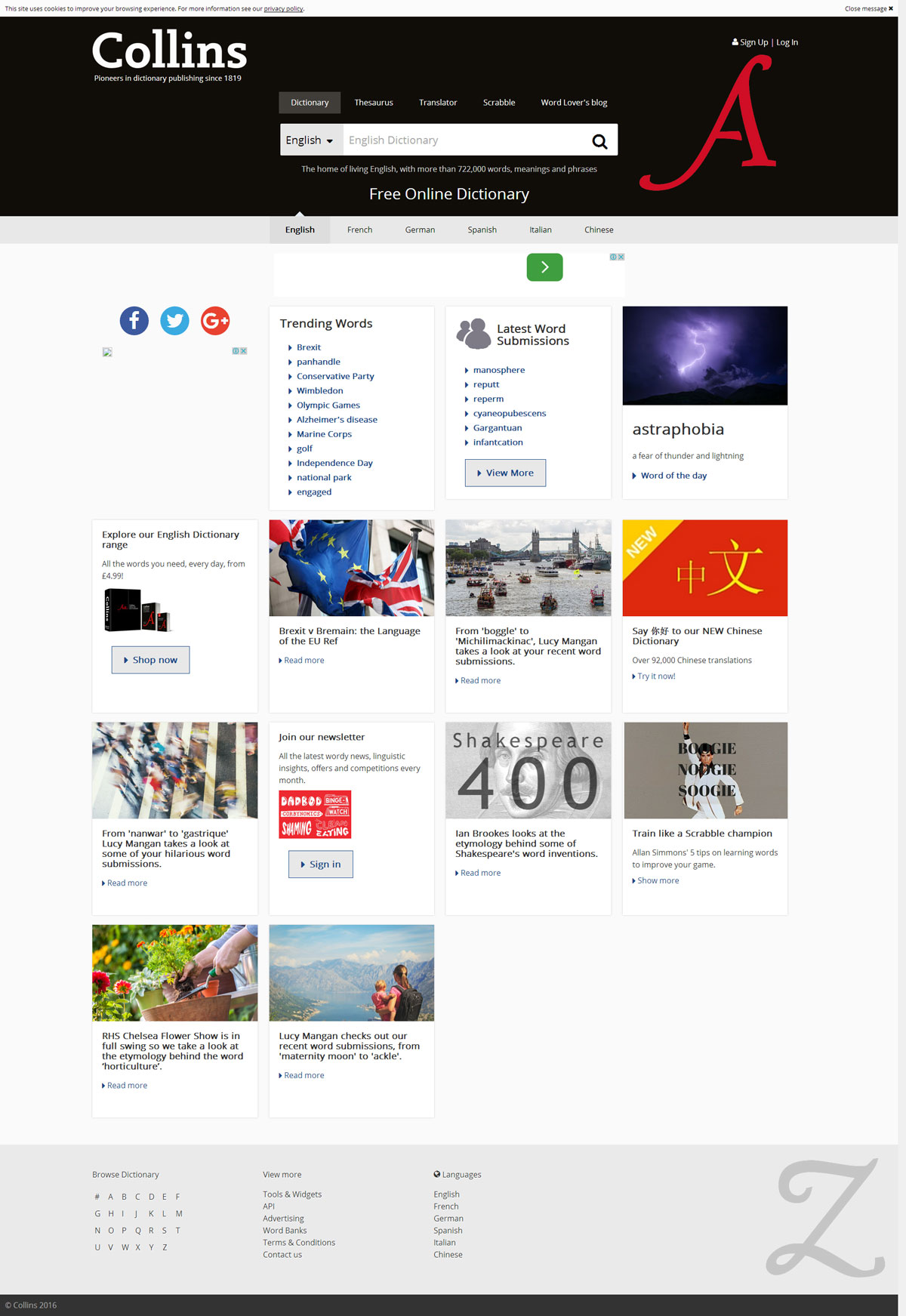The height and width of the screenshot is (1316, 906).
Task: Click the newsletter Sign in button
Action: (x=321, y=864)
